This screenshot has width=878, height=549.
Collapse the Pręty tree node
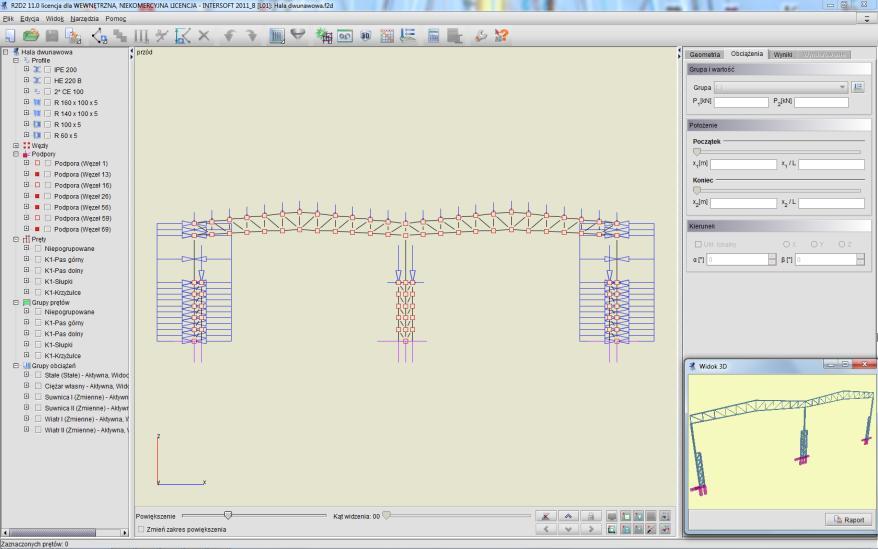pos(16,239)
